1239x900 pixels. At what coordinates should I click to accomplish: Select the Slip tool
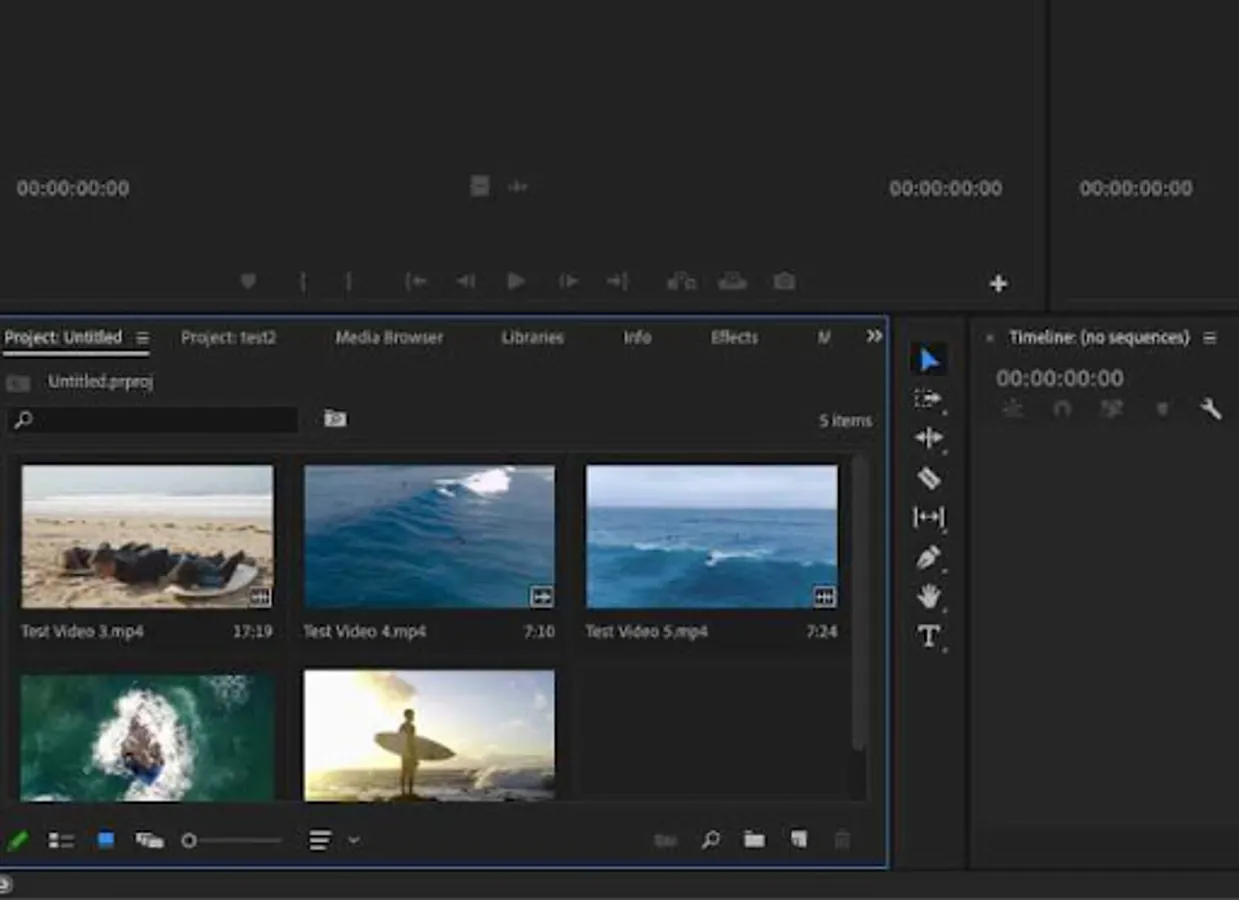point(928,517)
